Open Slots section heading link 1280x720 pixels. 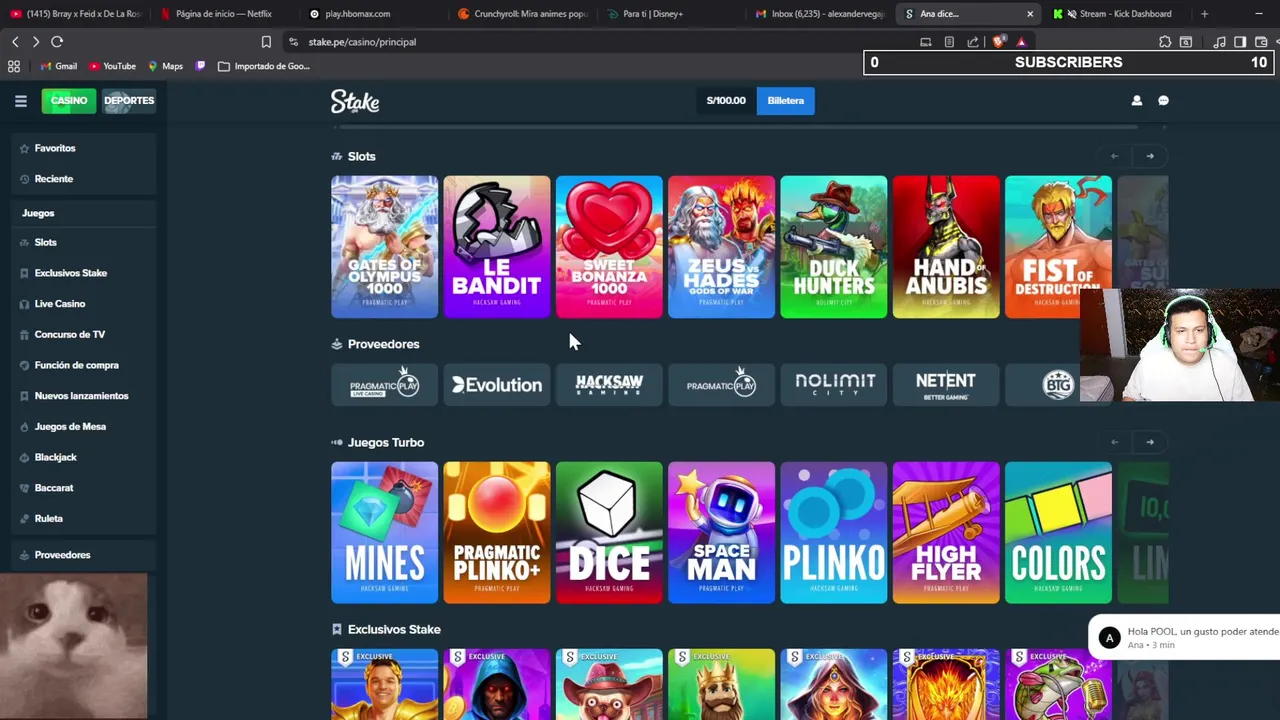(361, 156)
